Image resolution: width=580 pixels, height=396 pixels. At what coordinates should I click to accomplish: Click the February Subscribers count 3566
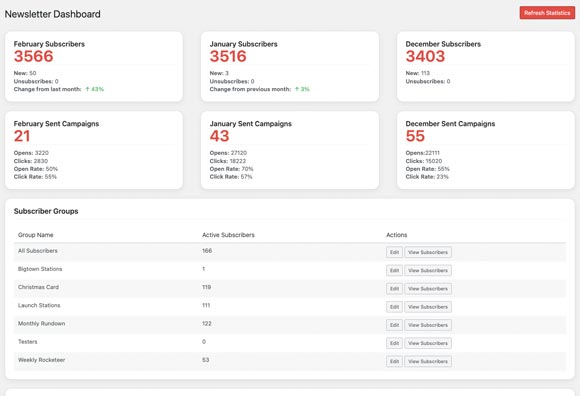coord(34,57)
